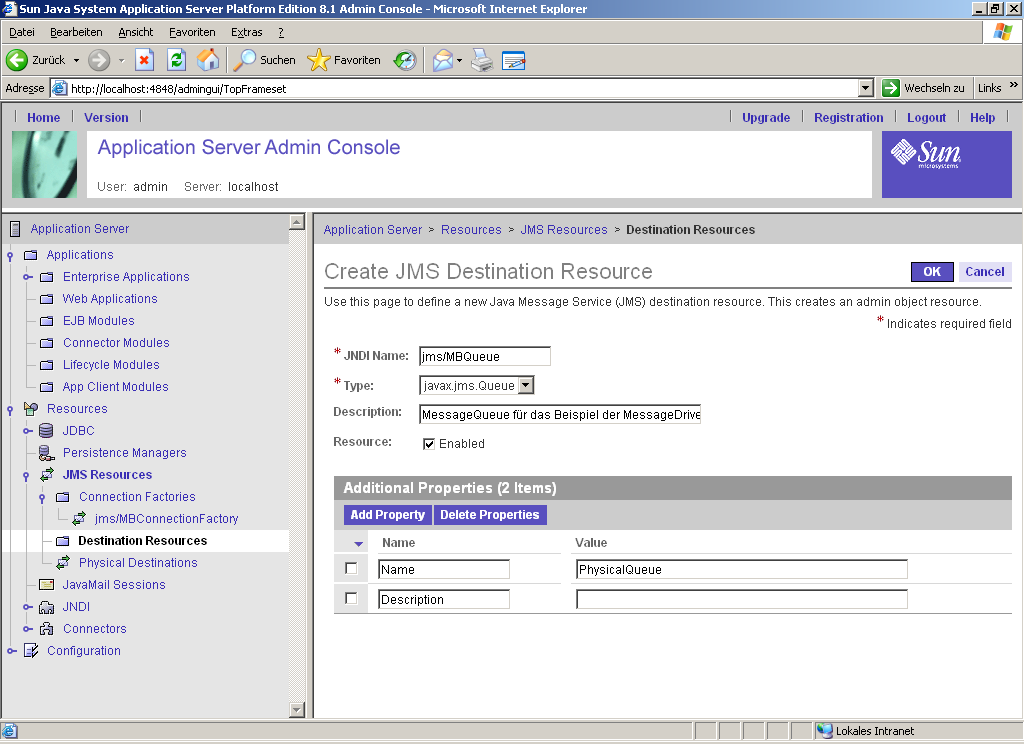Stop page loading with red X icon
Image resolution: width=1024 pixels, height=744 pixels.
(x=144, y=60)
